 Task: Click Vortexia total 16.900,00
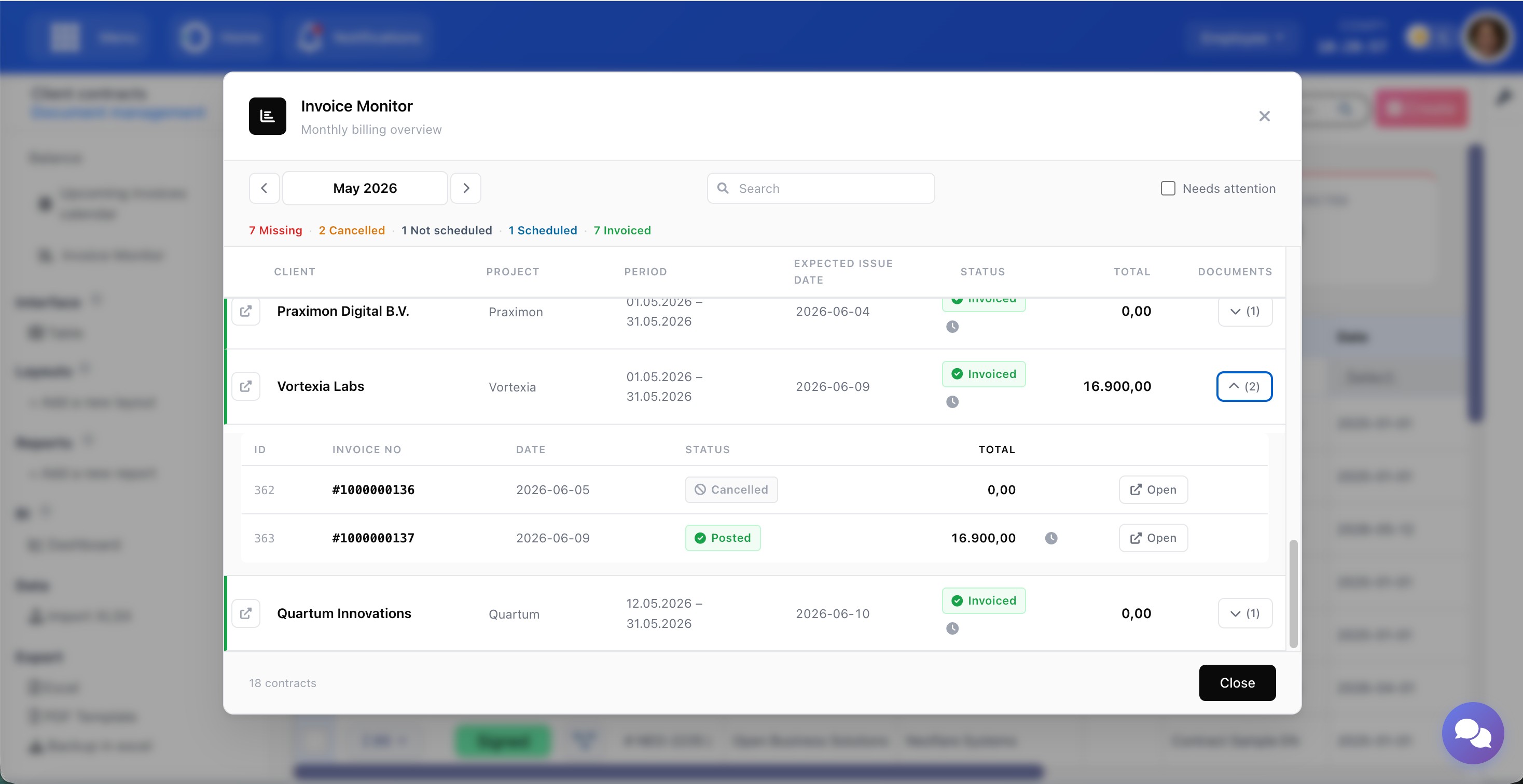(1117, 386)
